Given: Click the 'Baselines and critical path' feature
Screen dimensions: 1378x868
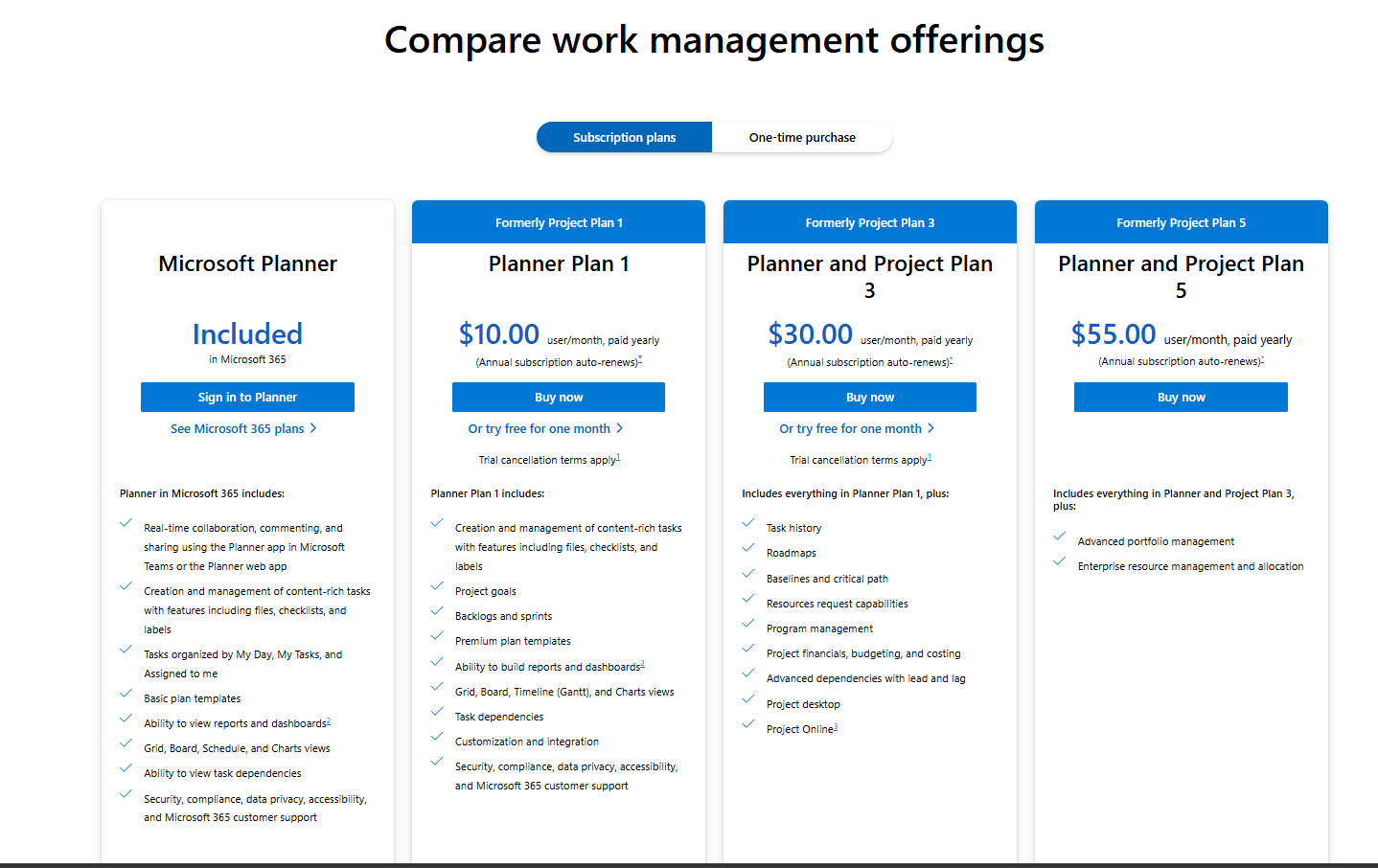Looking at the screenshot, I should coord(828,579).
